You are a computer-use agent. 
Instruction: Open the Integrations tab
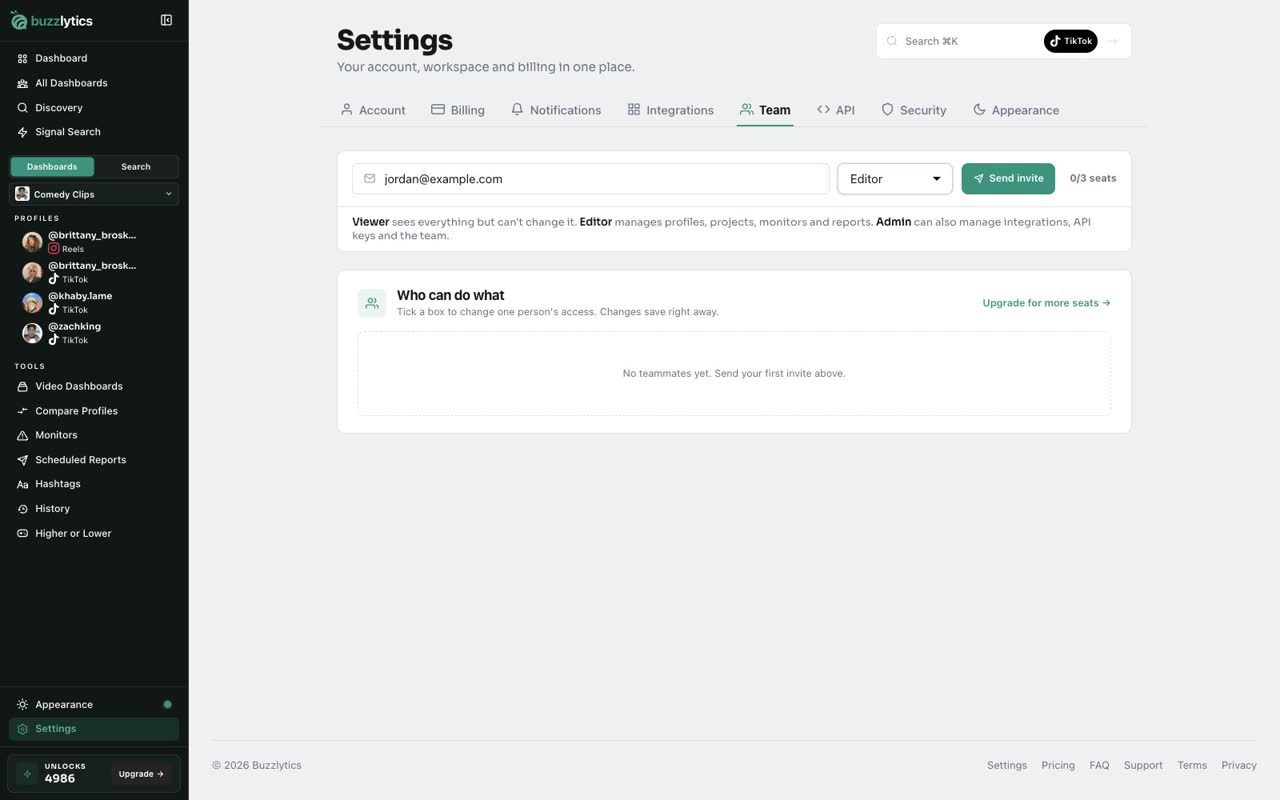[670, 110]
